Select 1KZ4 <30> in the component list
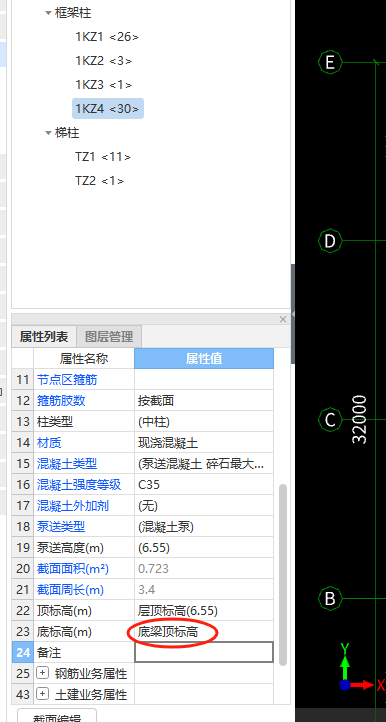The width and height of the screenshot is (386, 722). pos(108,109)
